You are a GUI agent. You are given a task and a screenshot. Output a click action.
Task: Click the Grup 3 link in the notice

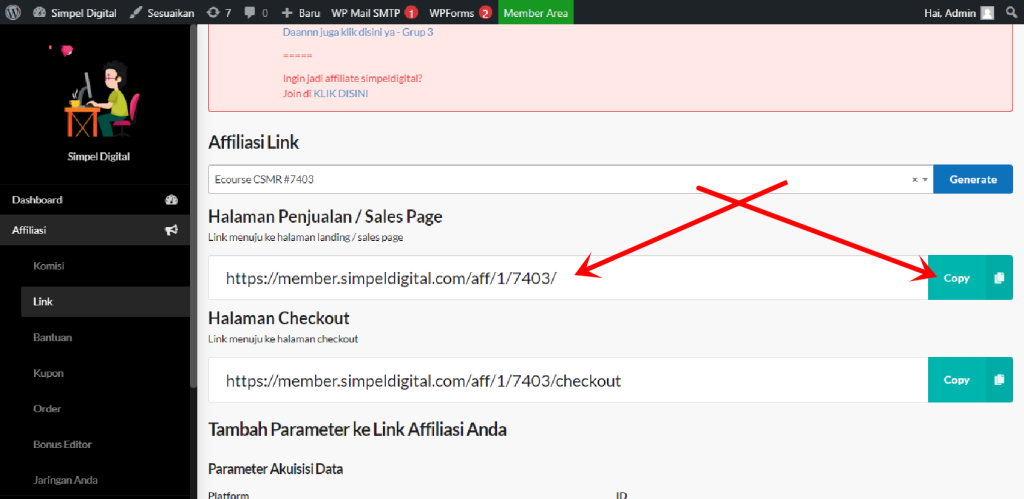[x=358, y=31]
